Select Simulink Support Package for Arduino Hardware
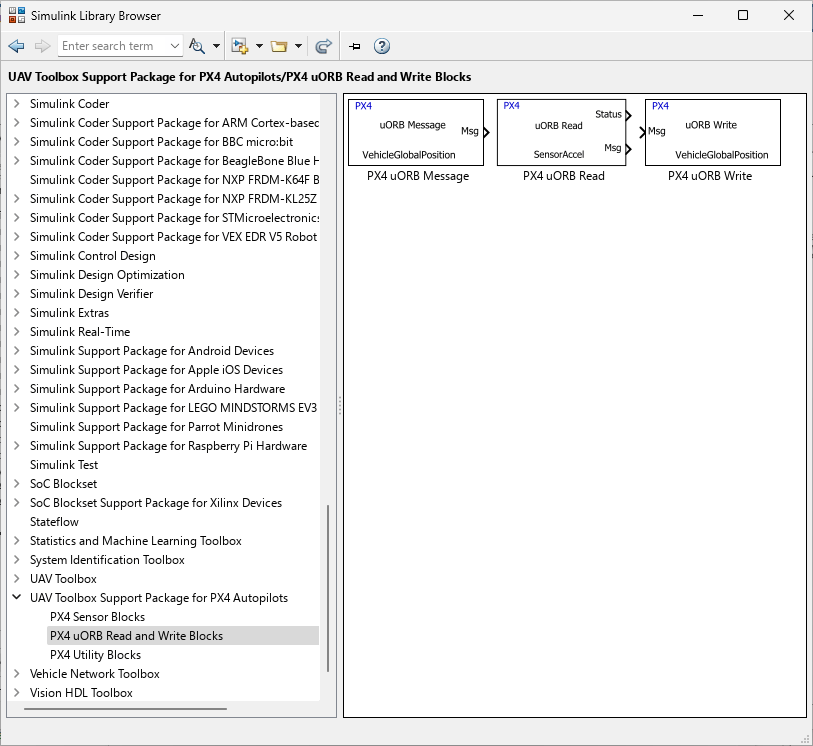 (x=157, y=389)
